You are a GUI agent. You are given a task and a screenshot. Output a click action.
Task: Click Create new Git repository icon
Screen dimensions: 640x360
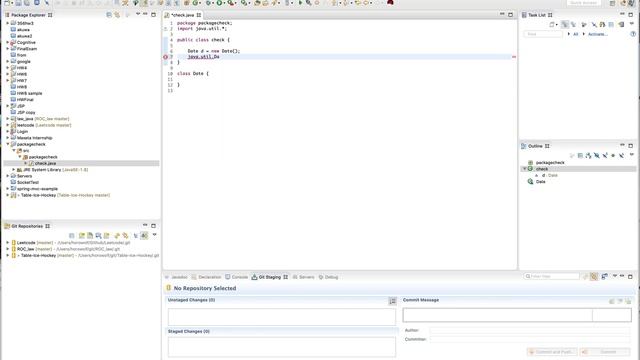106,236
